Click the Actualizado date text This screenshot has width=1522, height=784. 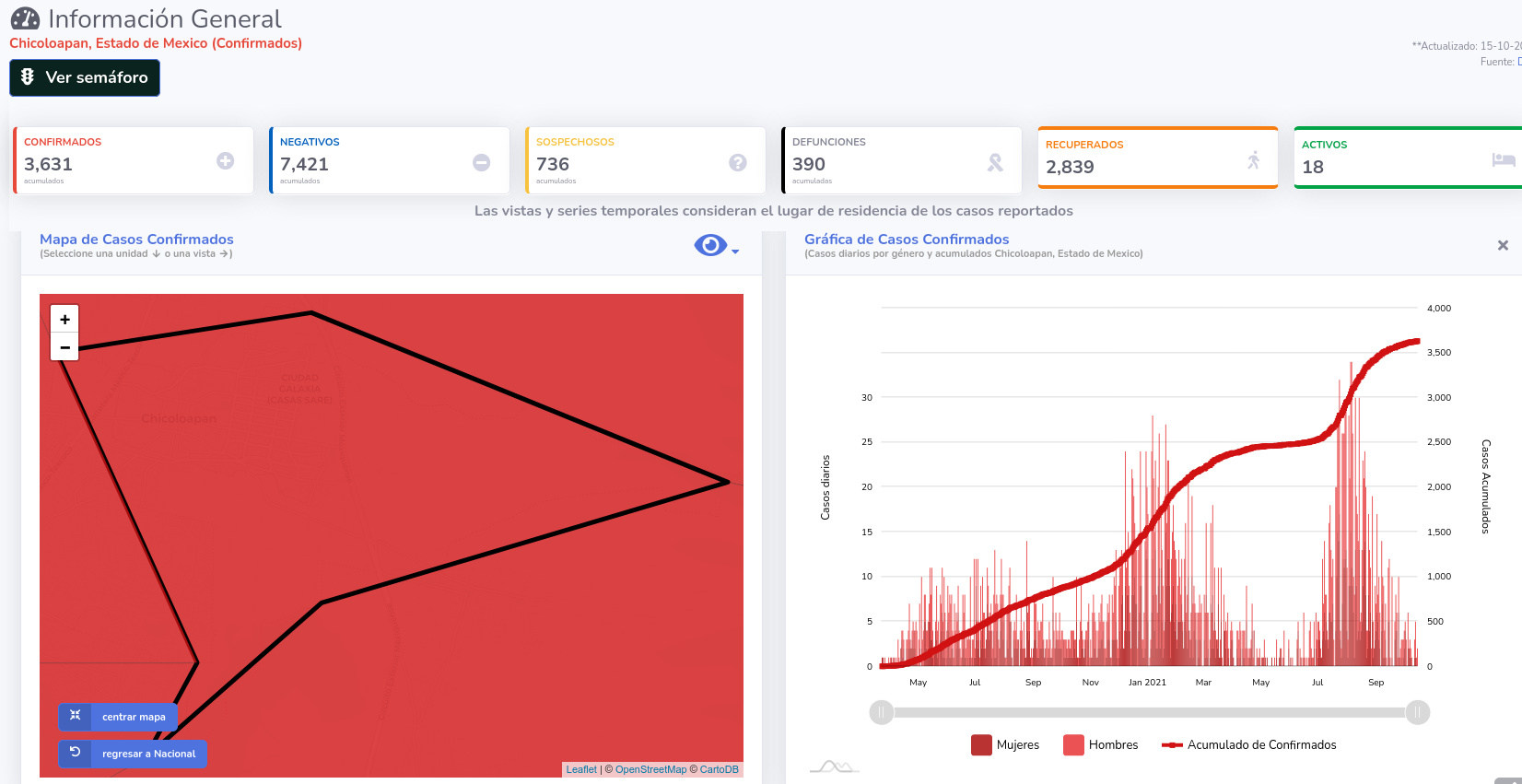point(1467,45)
